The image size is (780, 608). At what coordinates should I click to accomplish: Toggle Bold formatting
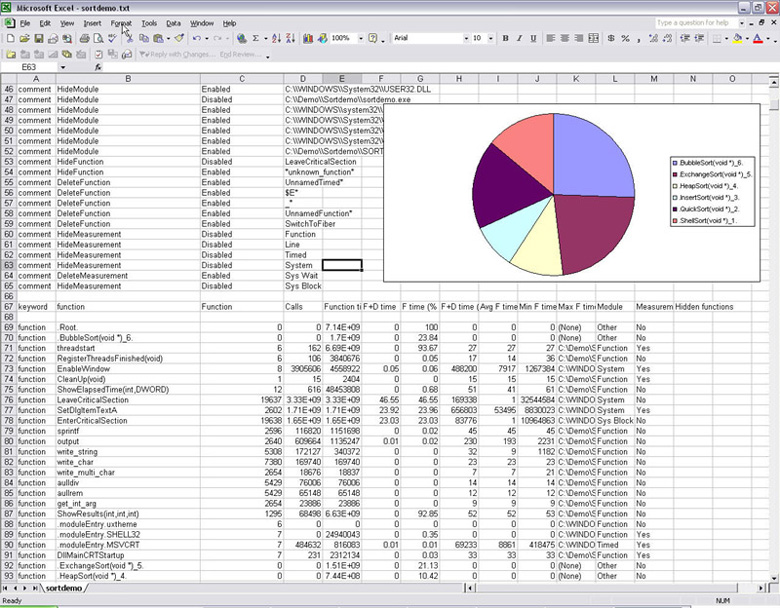(505, 38)
